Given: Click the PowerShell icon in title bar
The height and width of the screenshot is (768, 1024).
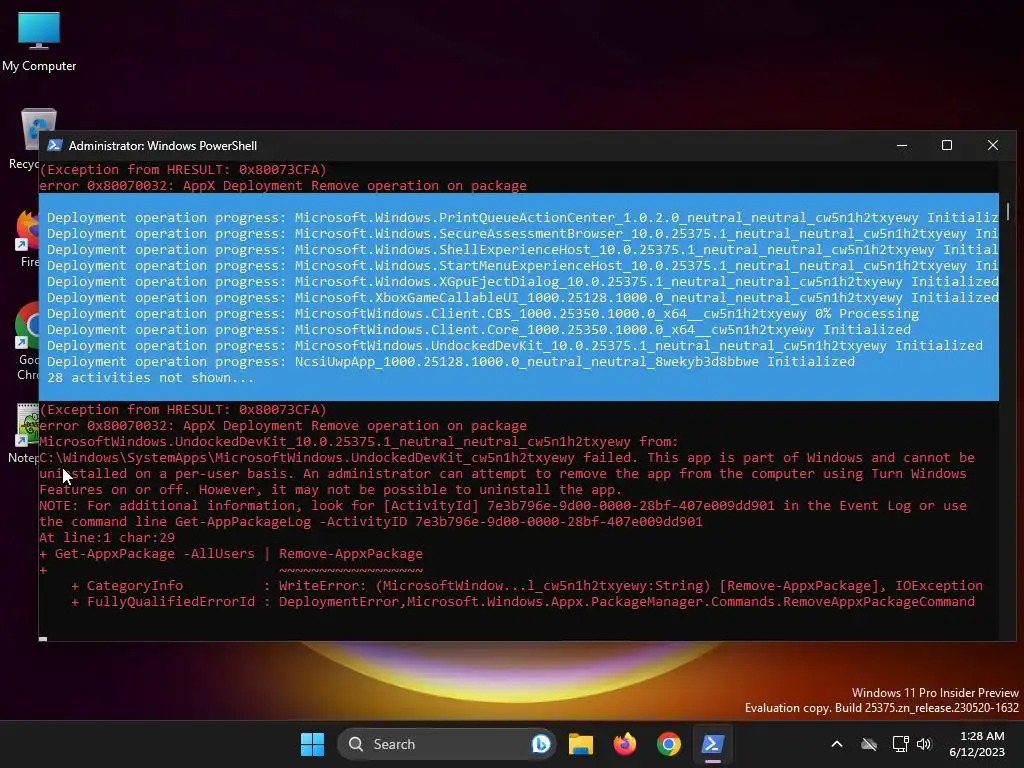Looking at the screenshot, I should [54, 146].
